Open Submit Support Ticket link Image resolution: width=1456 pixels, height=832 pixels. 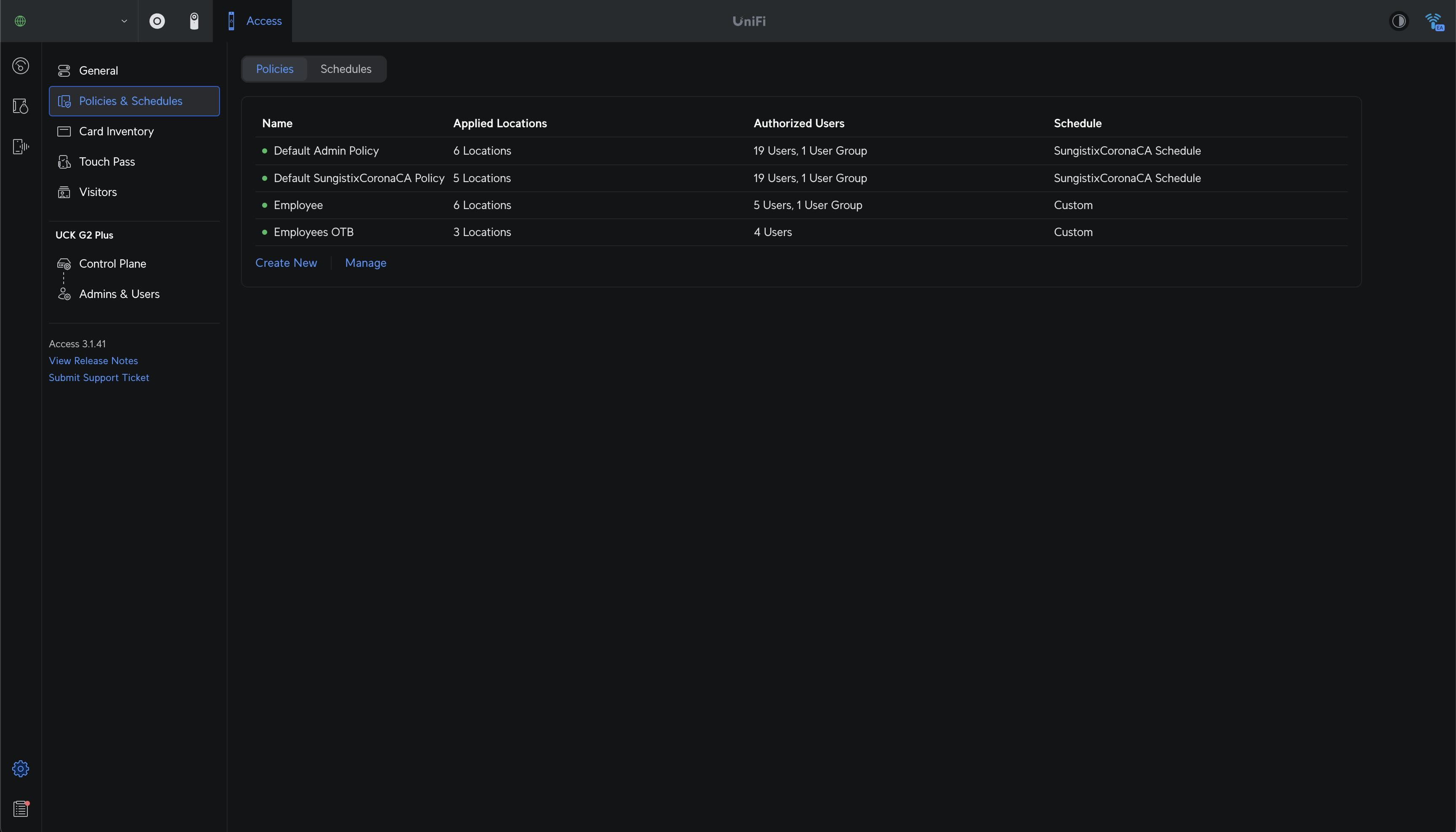click(99, 378)
